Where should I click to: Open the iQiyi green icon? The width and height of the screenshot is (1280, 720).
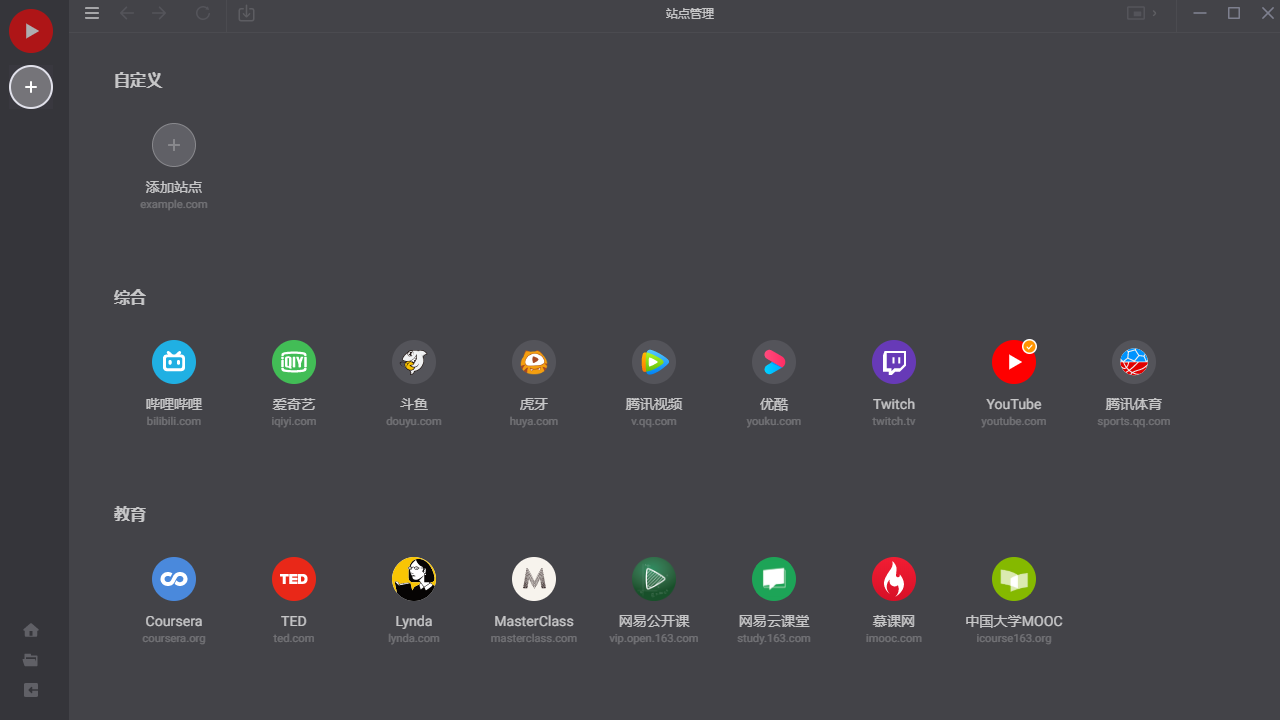294,362
